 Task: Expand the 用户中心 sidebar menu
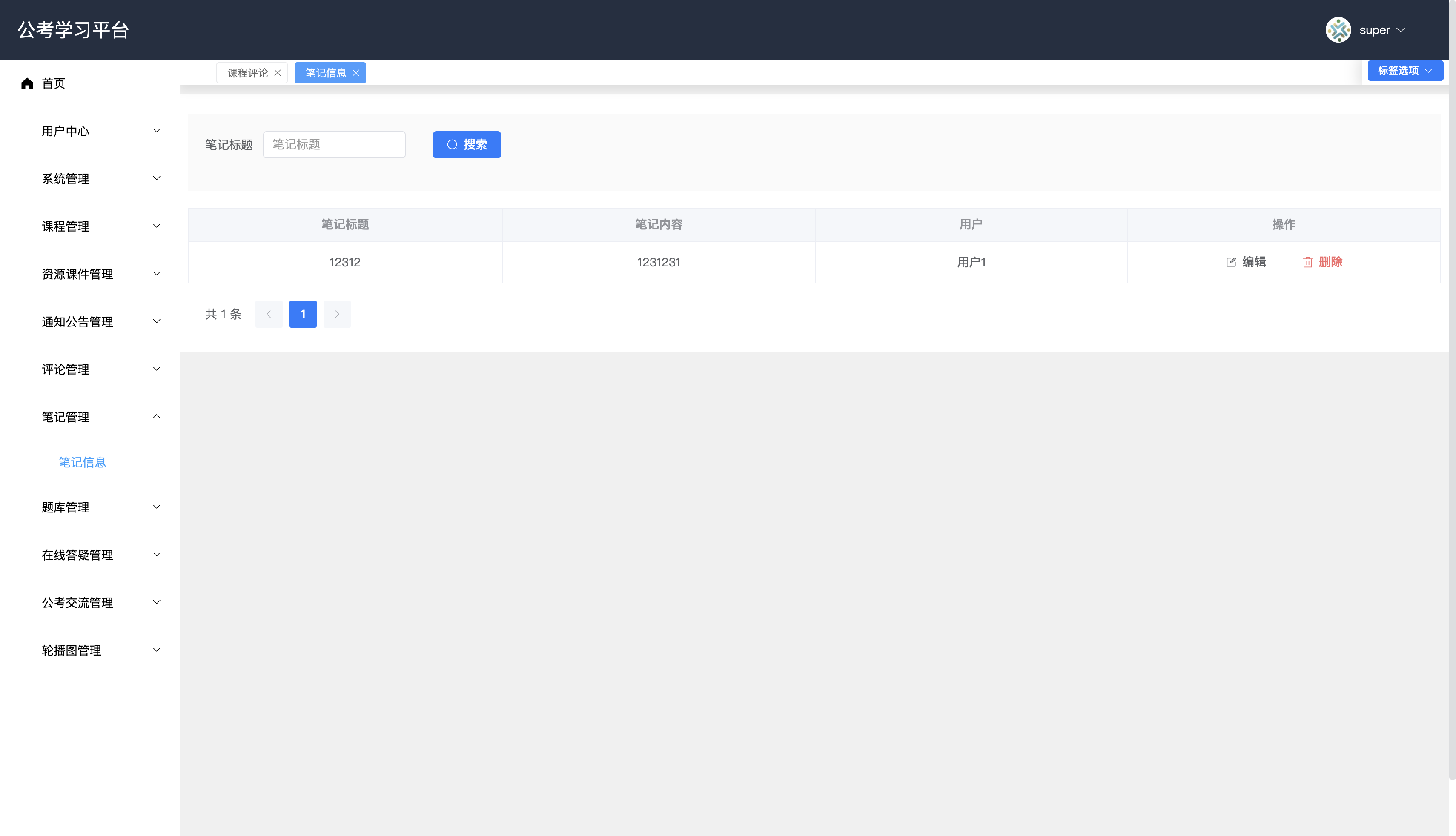point(100,131)
